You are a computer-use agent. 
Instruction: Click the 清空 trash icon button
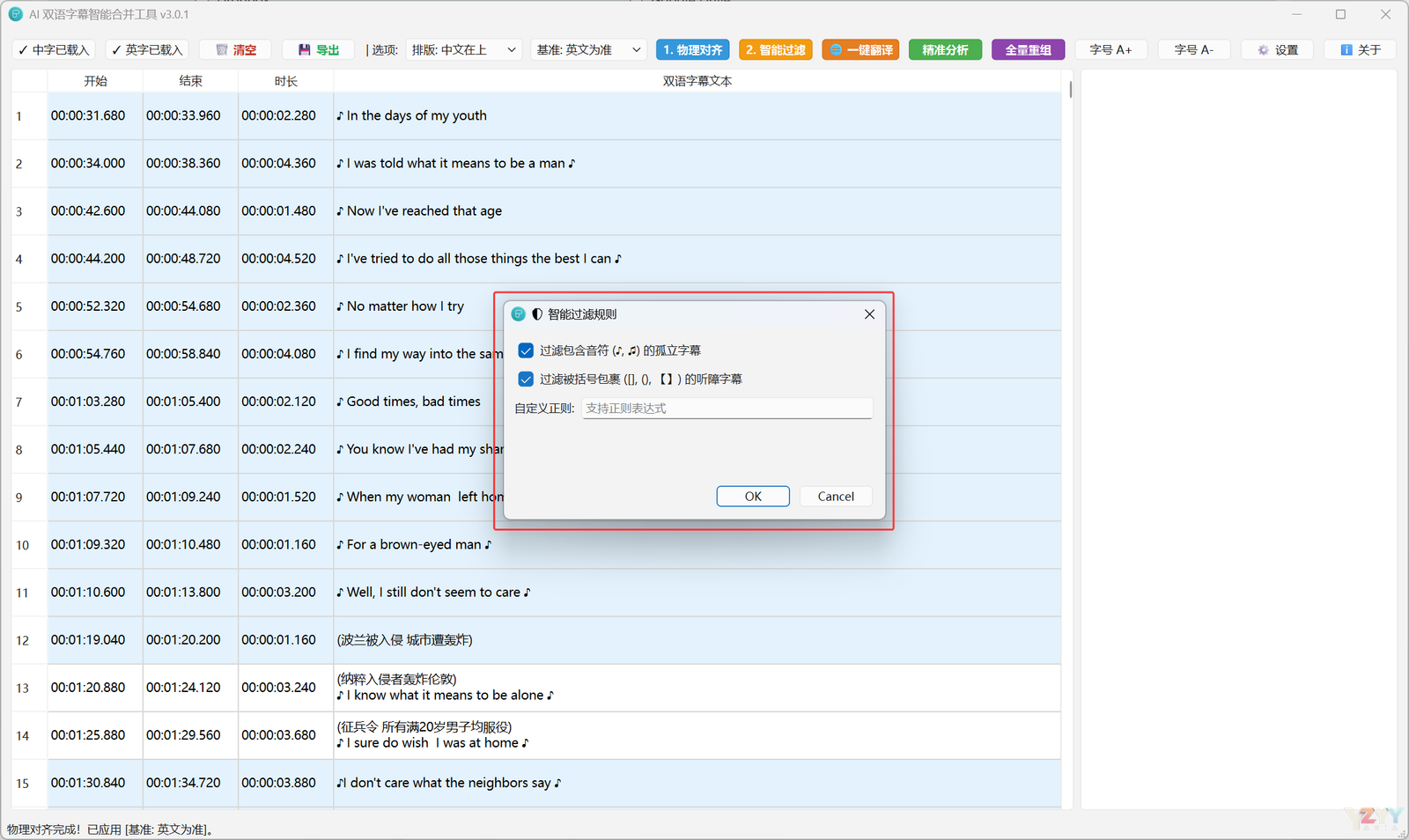click(235, 50)
